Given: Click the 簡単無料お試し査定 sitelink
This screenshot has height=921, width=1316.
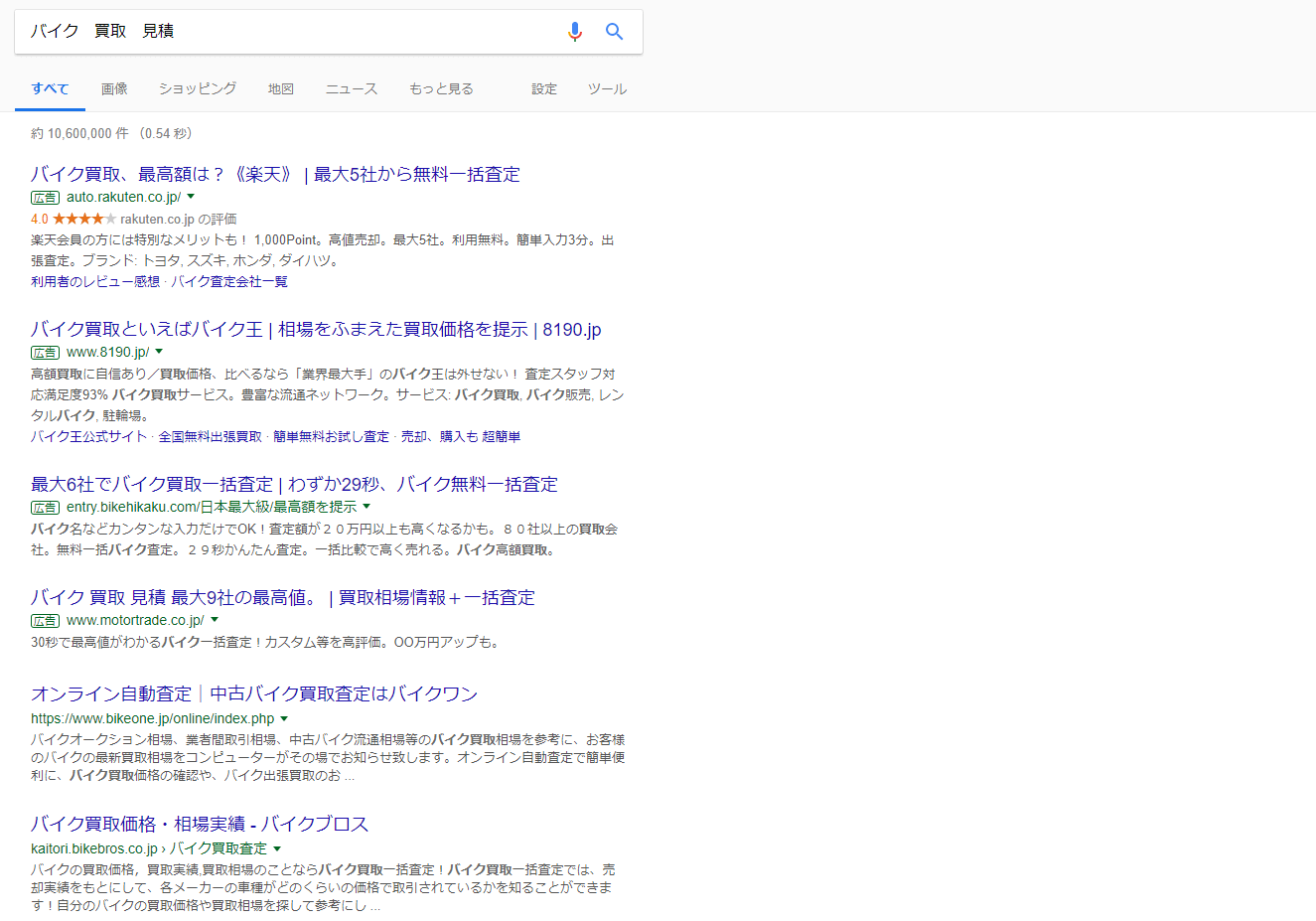Looking at the screenshot, I should [x=332, y=437].
